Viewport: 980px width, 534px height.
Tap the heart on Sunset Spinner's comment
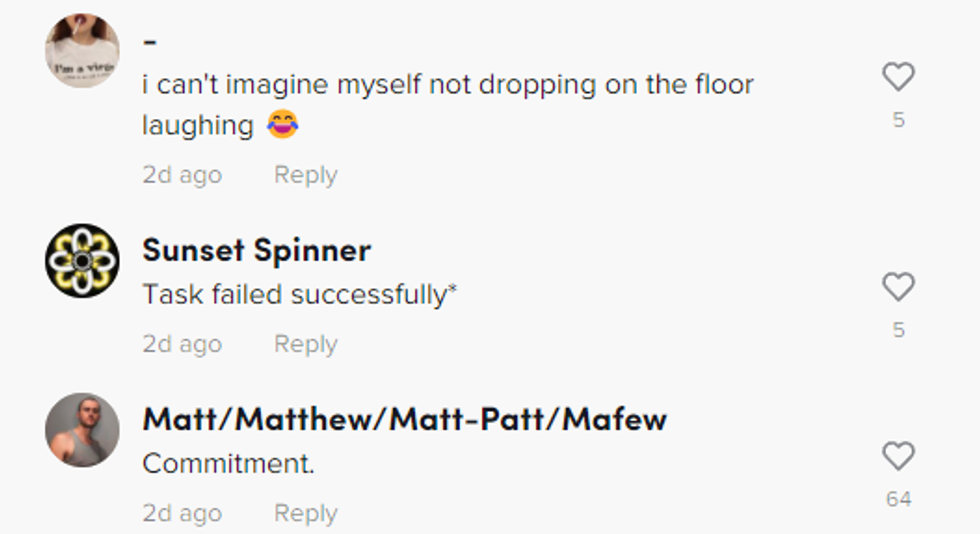tap(898, 287)
